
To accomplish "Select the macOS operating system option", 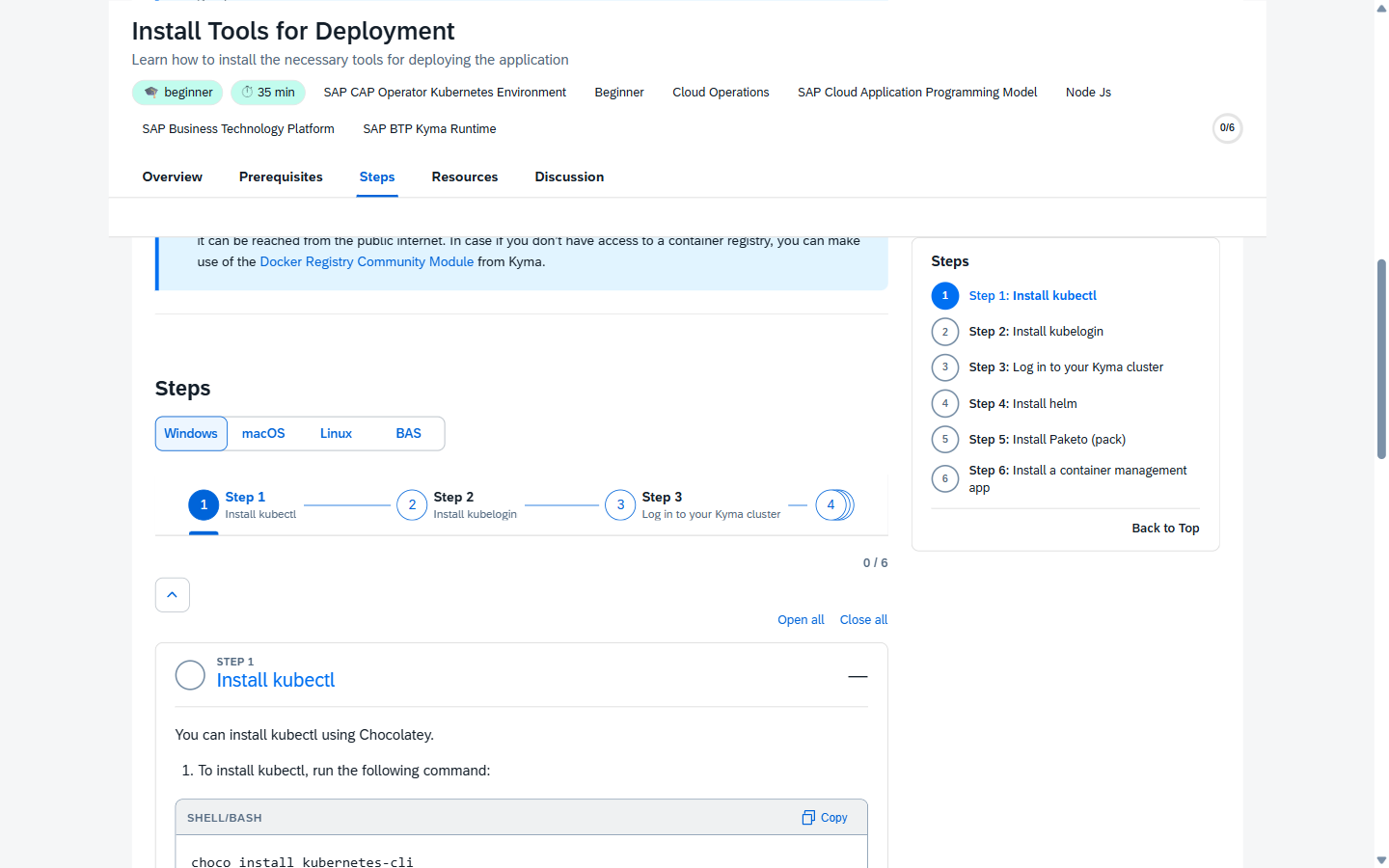I will tap(263, 434).
